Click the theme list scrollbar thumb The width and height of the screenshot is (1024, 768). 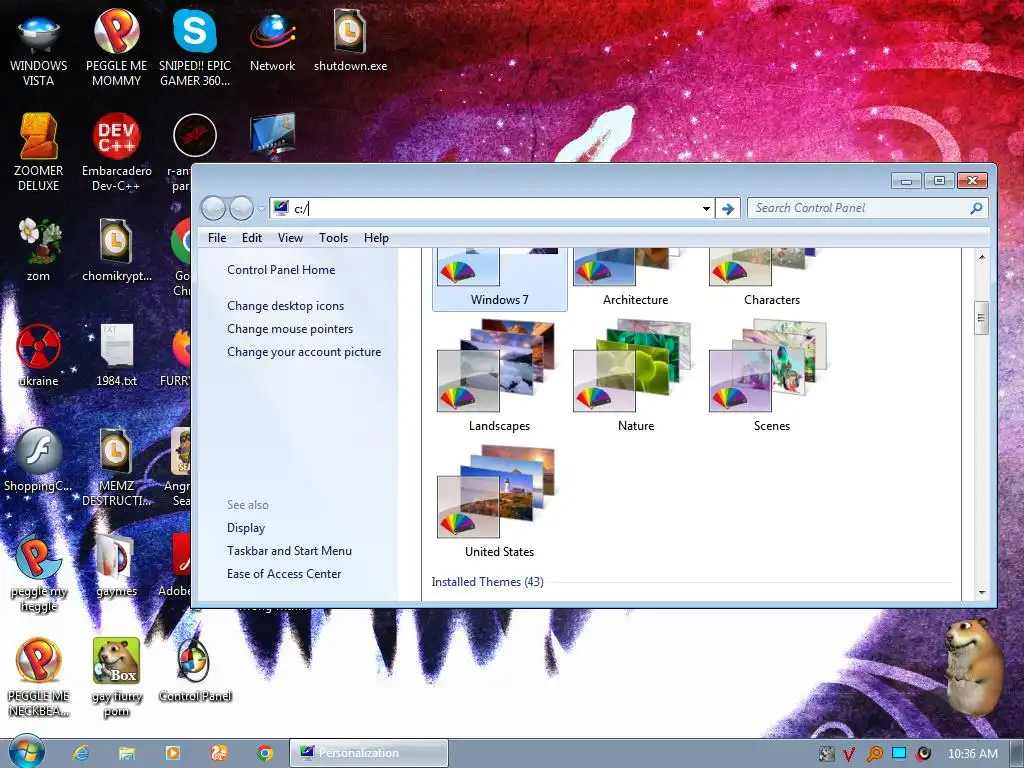coord(981,318)
